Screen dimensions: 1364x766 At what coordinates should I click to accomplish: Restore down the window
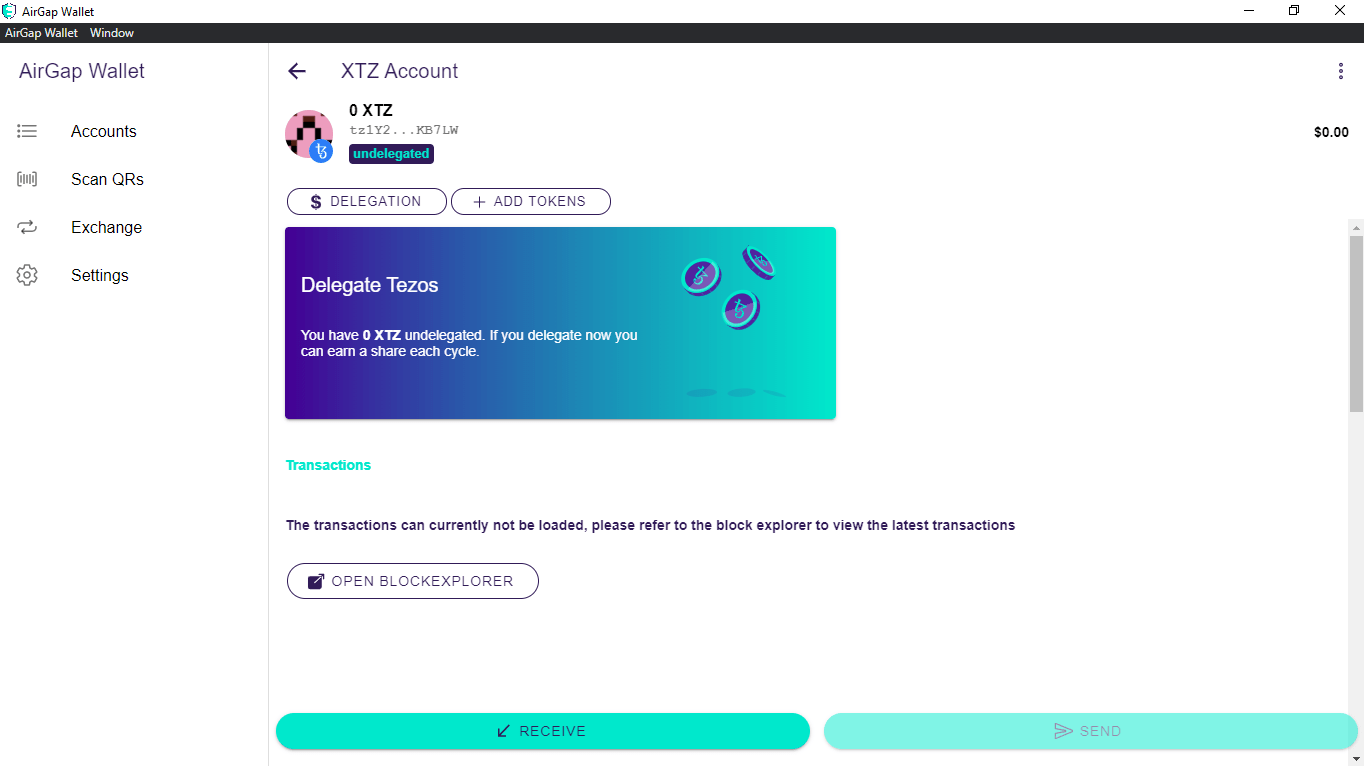tap(1294, 11)
